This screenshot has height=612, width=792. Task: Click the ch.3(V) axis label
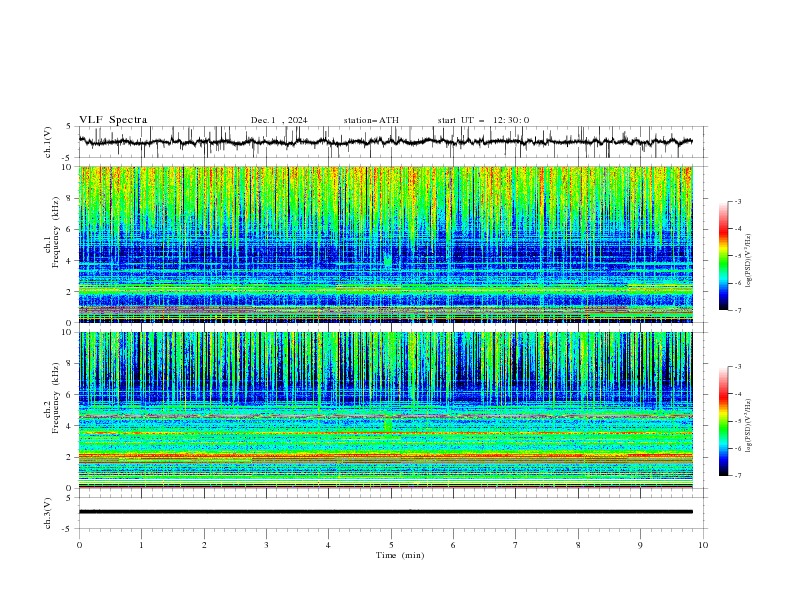[48, 513]
